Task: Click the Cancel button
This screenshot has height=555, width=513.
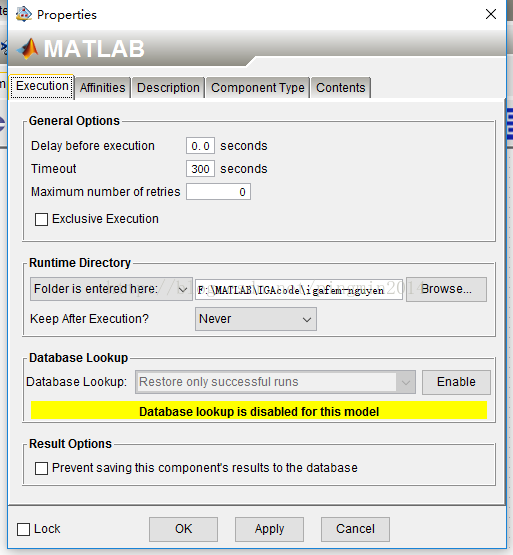Action: 355,529
